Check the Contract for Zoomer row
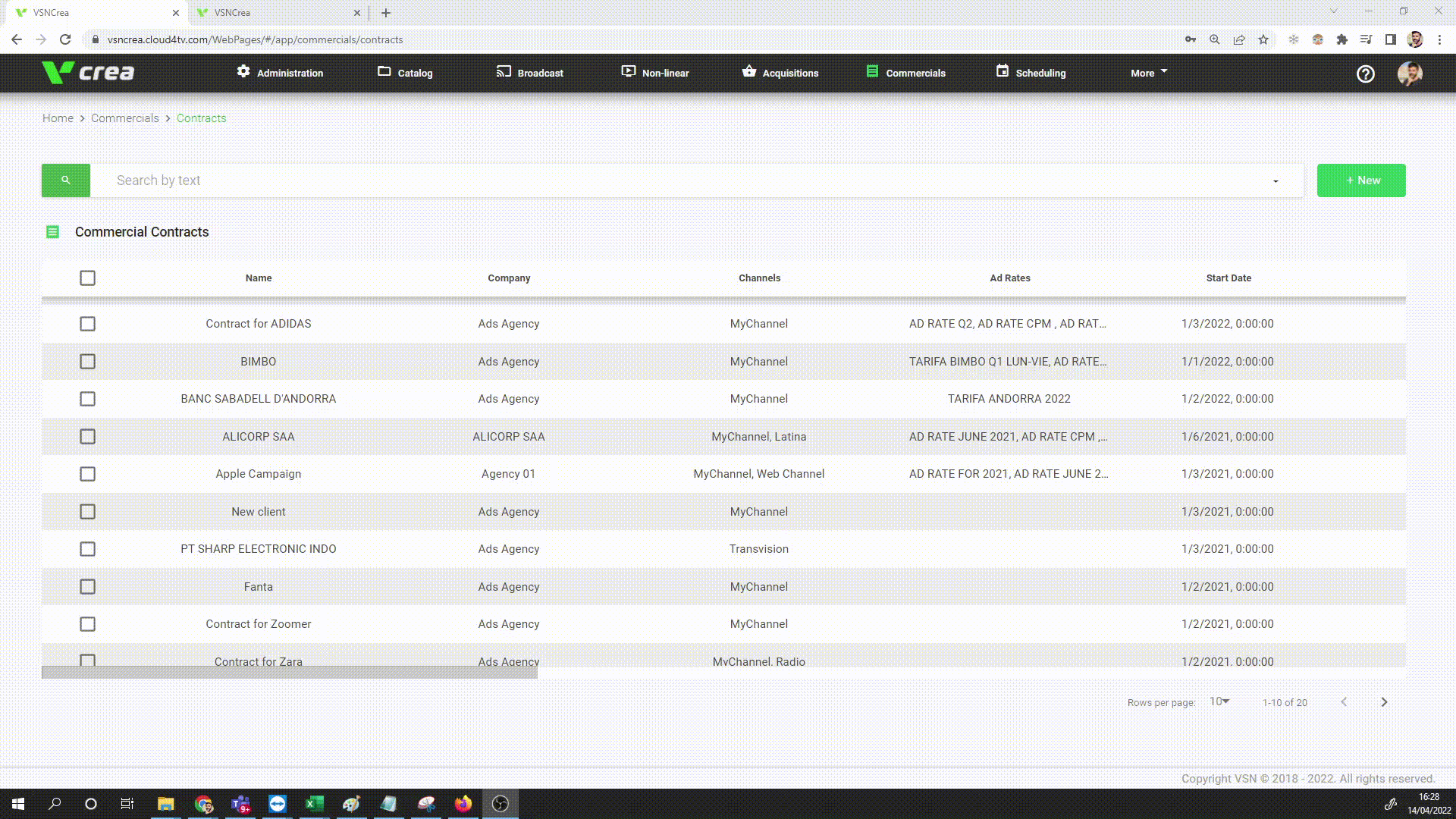The image size is (1456, 819). [x=88, y=624]
